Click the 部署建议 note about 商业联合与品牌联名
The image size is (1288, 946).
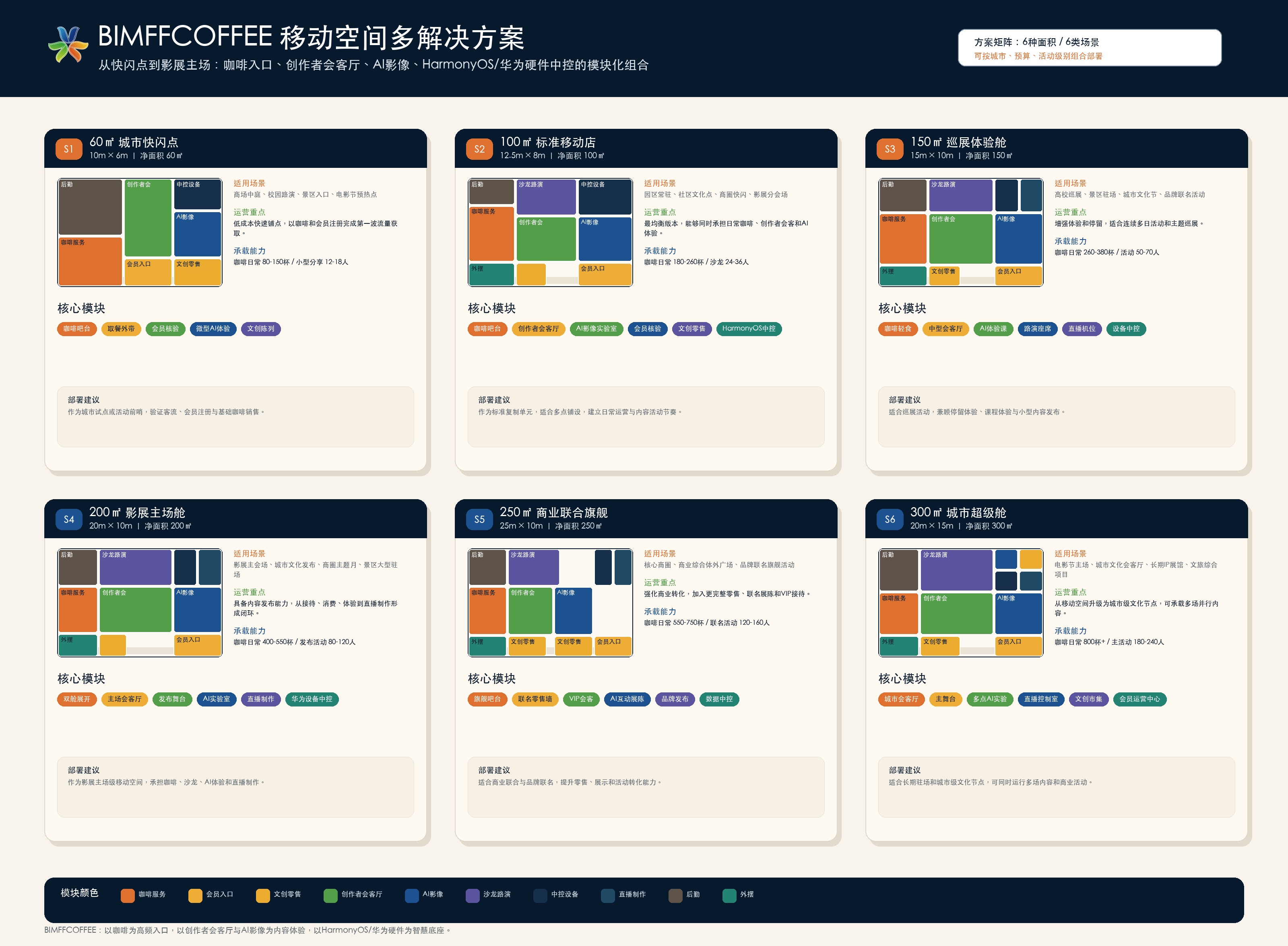pyautogui.click(x=646, y=787)
